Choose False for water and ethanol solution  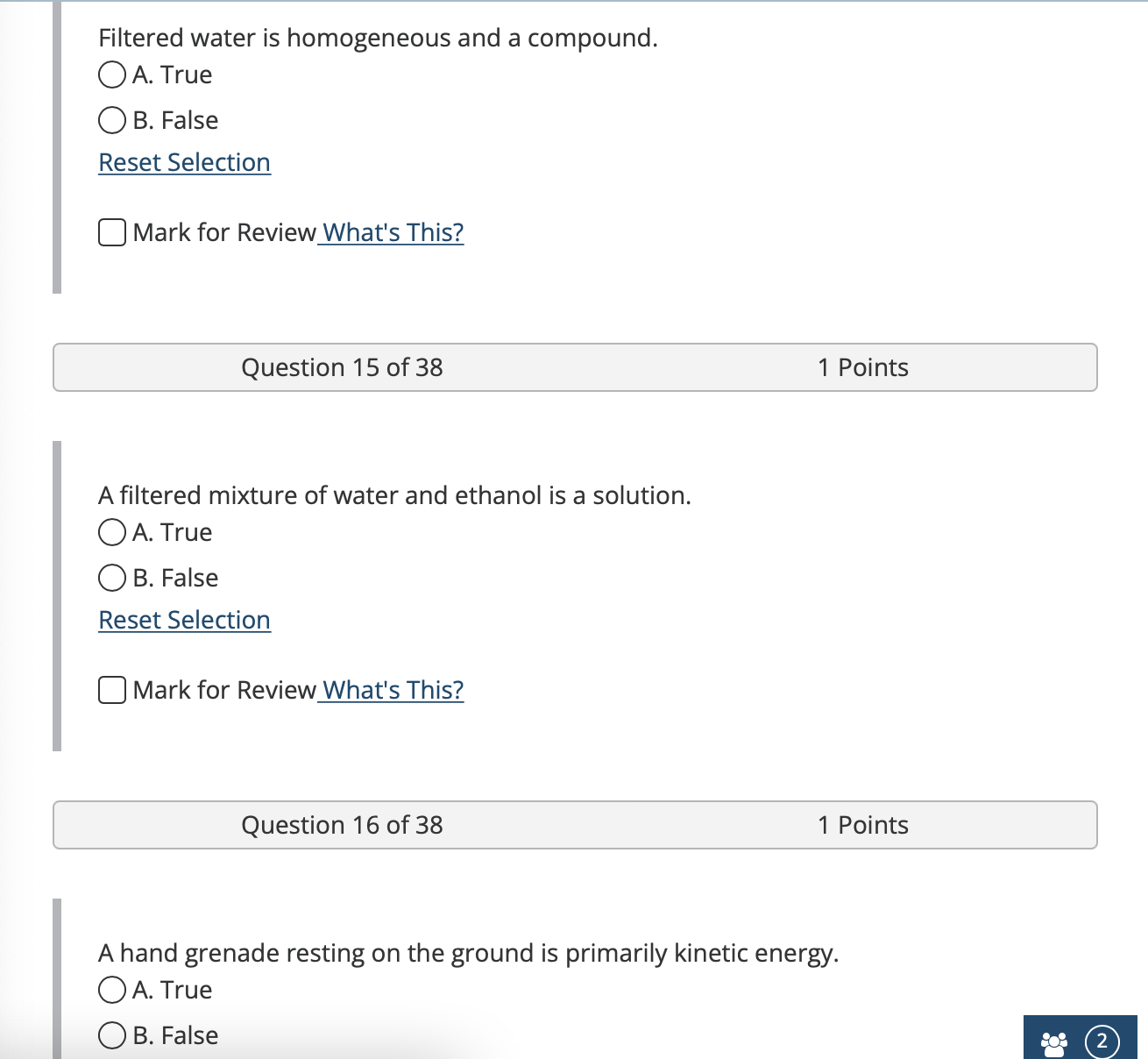coord(112,578)
